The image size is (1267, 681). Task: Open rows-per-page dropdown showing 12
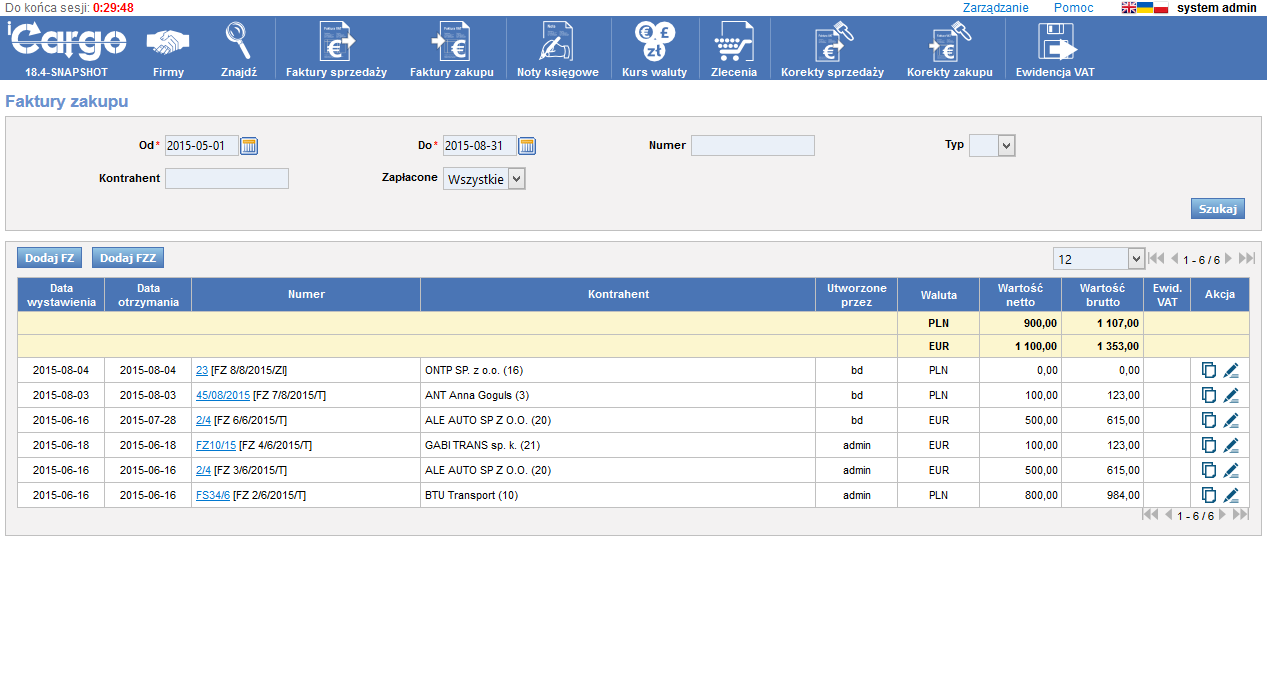[1135, 259]
